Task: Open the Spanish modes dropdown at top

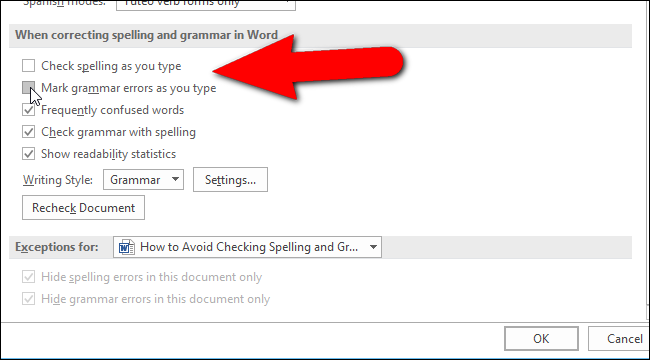Action: [x=206, y=4]
